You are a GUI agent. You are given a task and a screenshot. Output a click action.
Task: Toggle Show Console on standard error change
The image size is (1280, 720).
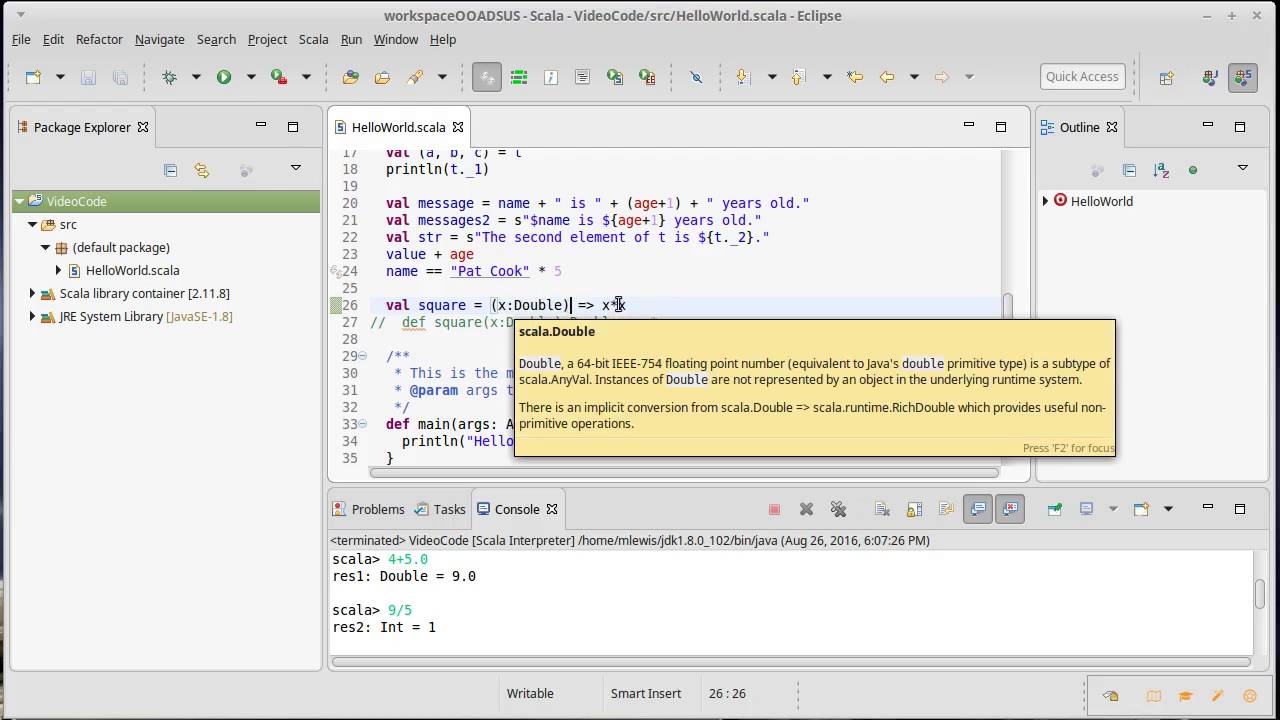tap(1010, 509)
